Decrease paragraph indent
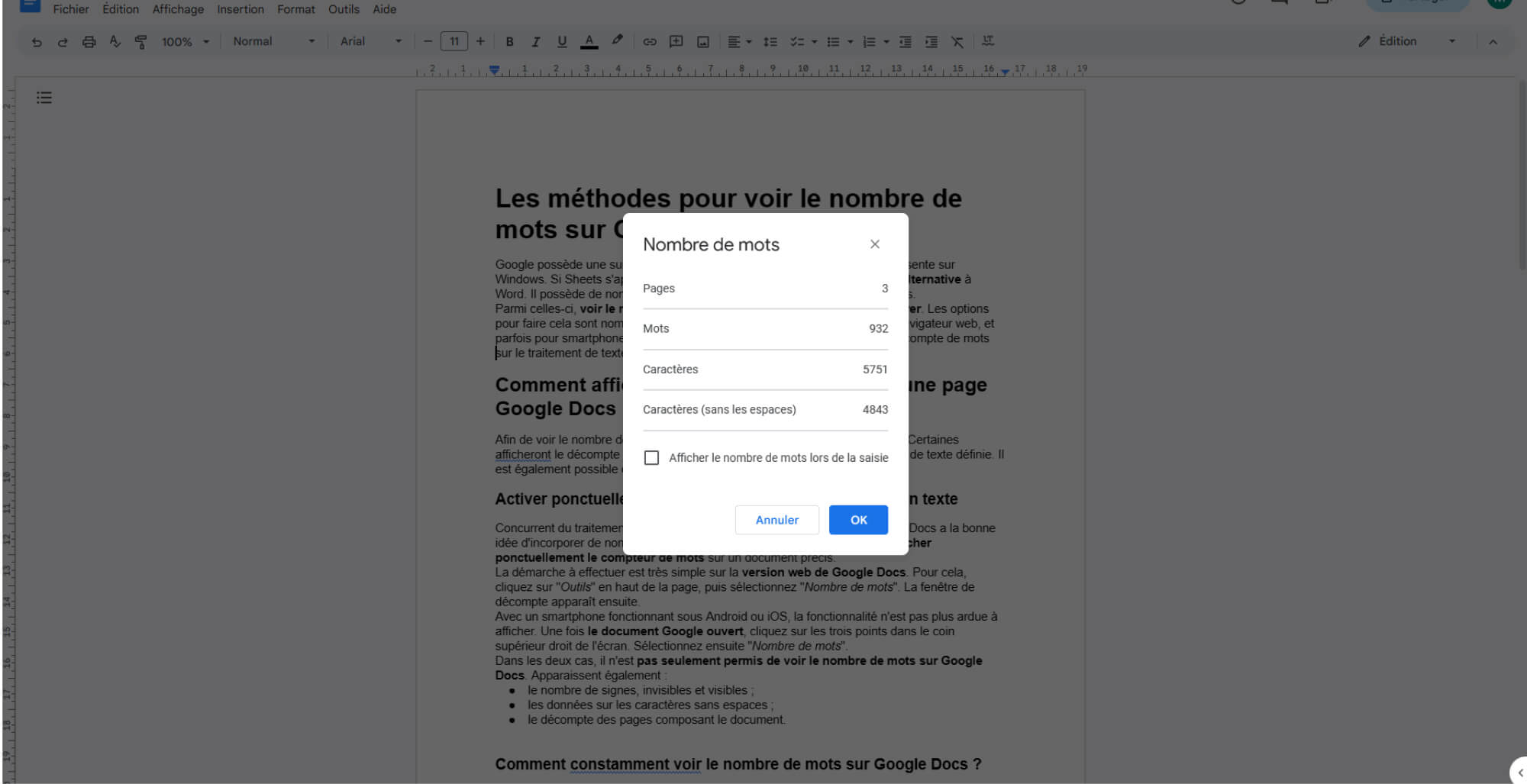The height and width of the screenshot is (784, 1527). [905, 42]
